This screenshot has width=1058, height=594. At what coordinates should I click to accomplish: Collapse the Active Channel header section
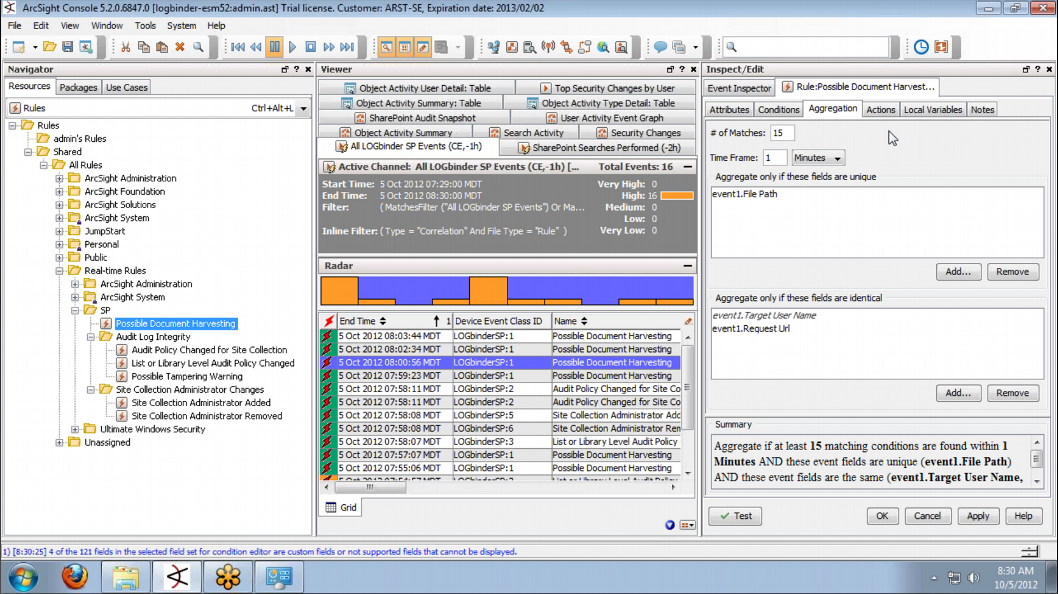(x=687, y=167)
